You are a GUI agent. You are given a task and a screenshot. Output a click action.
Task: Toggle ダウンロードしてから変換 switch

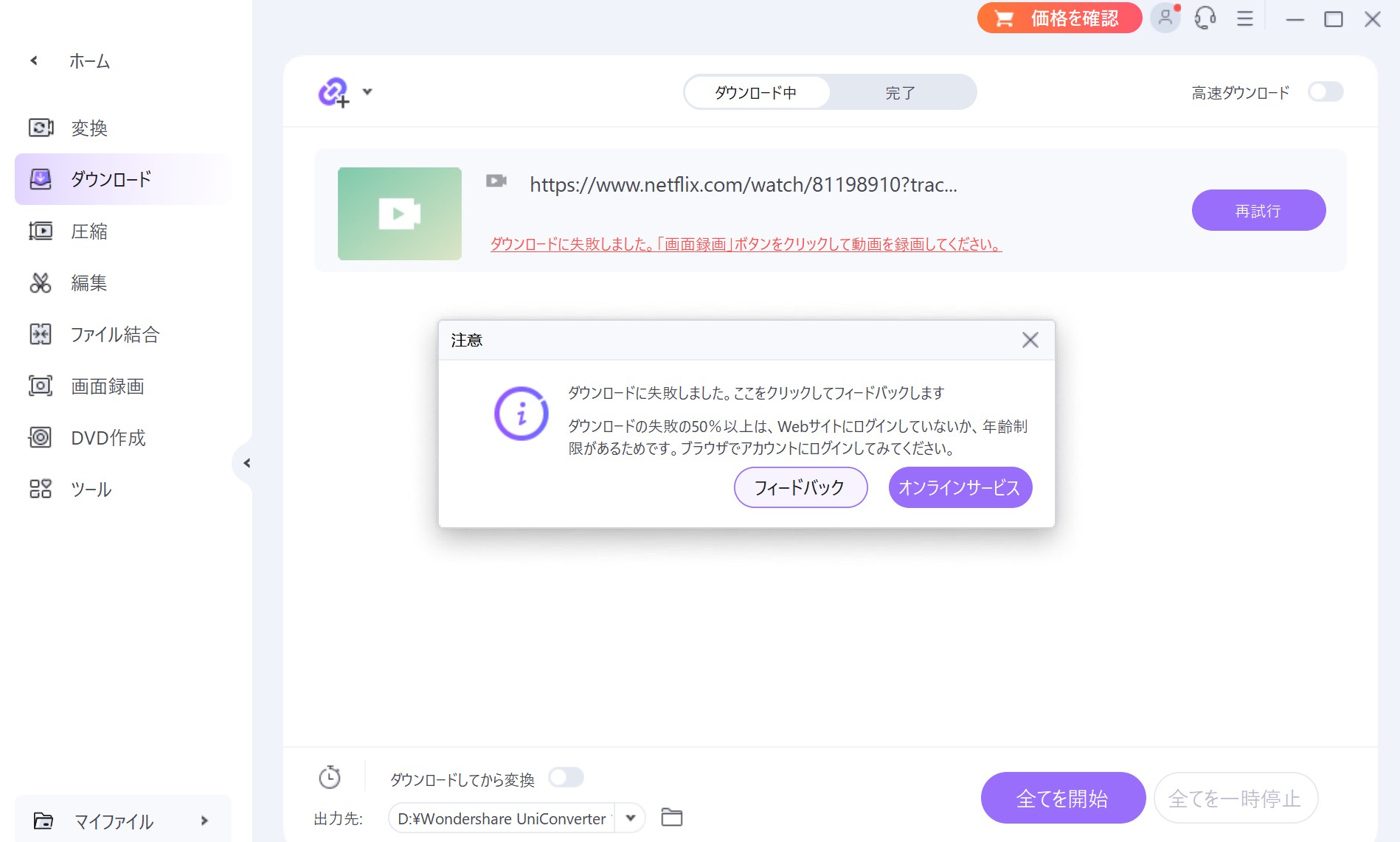pos(566,777)
